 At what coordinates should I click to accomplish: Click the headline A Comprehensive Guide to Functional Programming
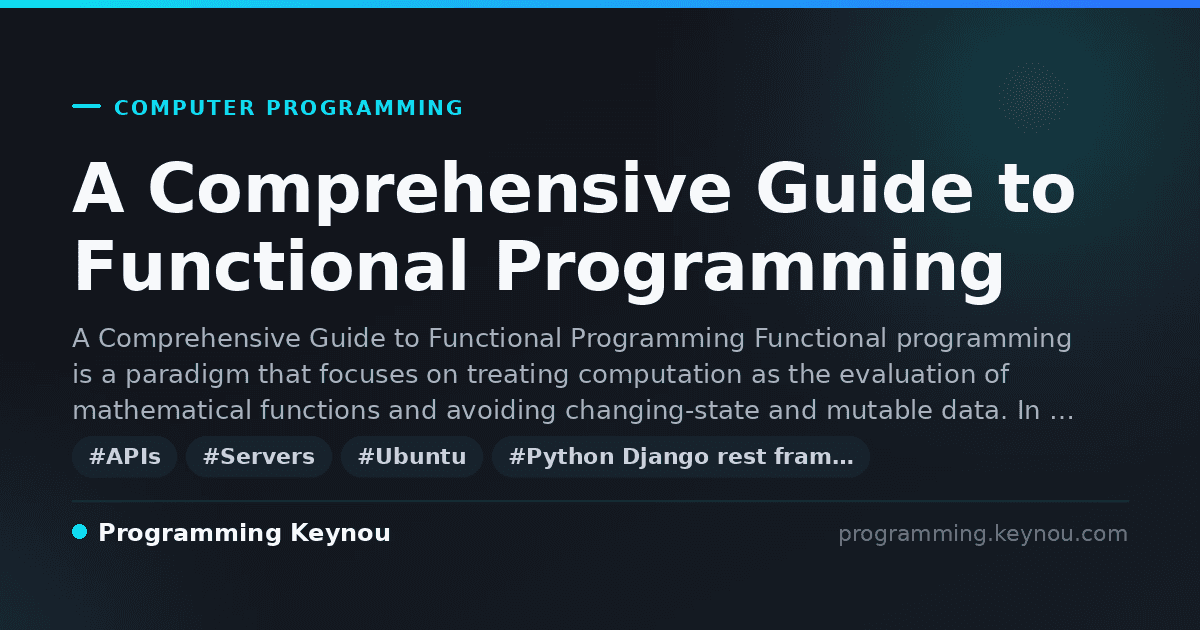click(x=574, y=228)
